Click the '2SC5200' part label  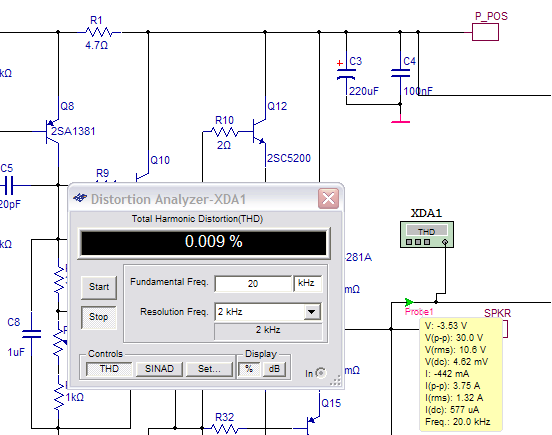tap(289, 158)
